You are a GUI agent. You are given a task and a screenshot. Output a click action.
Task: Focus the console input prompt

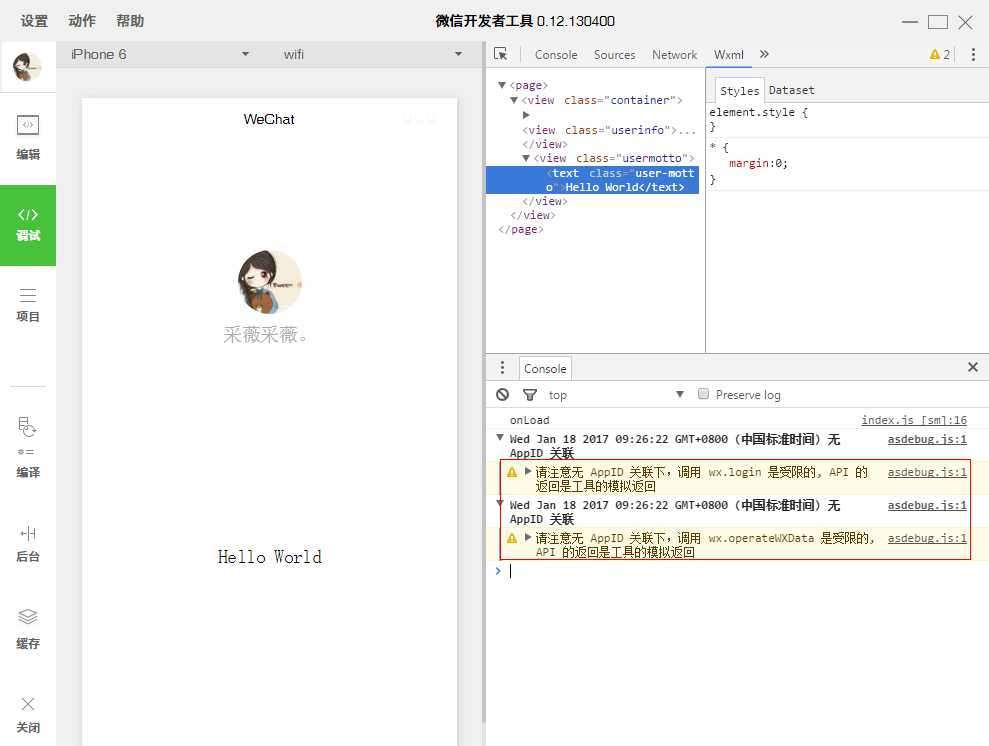click(738, 571)
